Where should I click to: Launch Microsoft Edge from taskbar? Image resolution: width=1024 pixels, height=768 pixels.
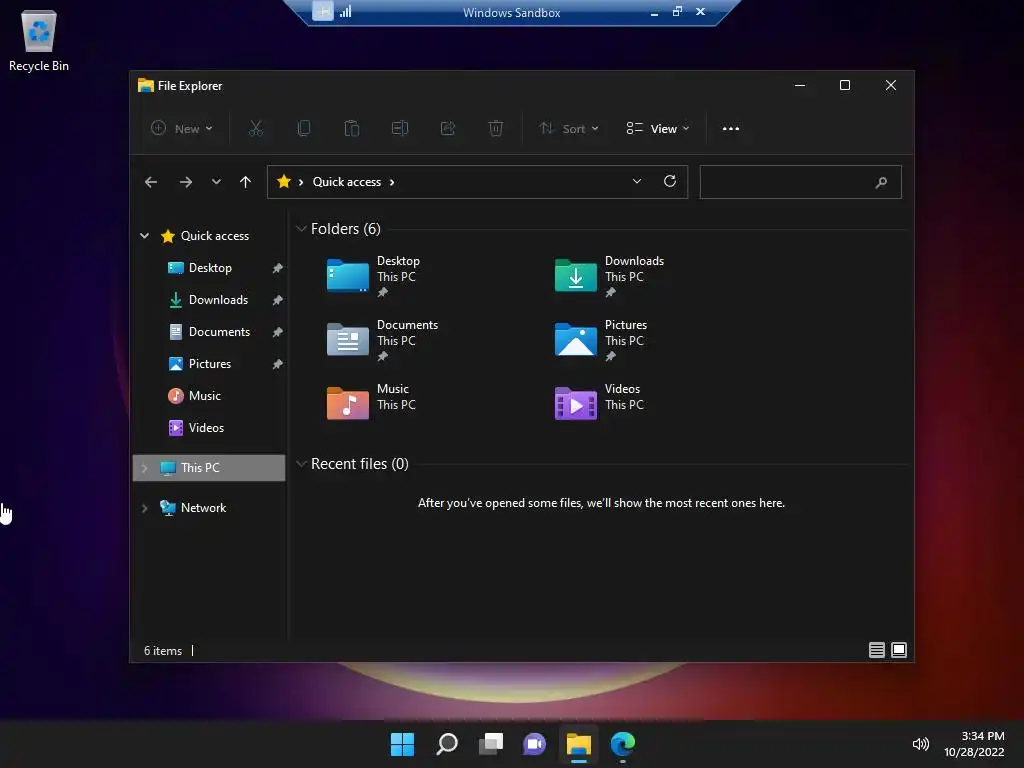pos(622,744)
